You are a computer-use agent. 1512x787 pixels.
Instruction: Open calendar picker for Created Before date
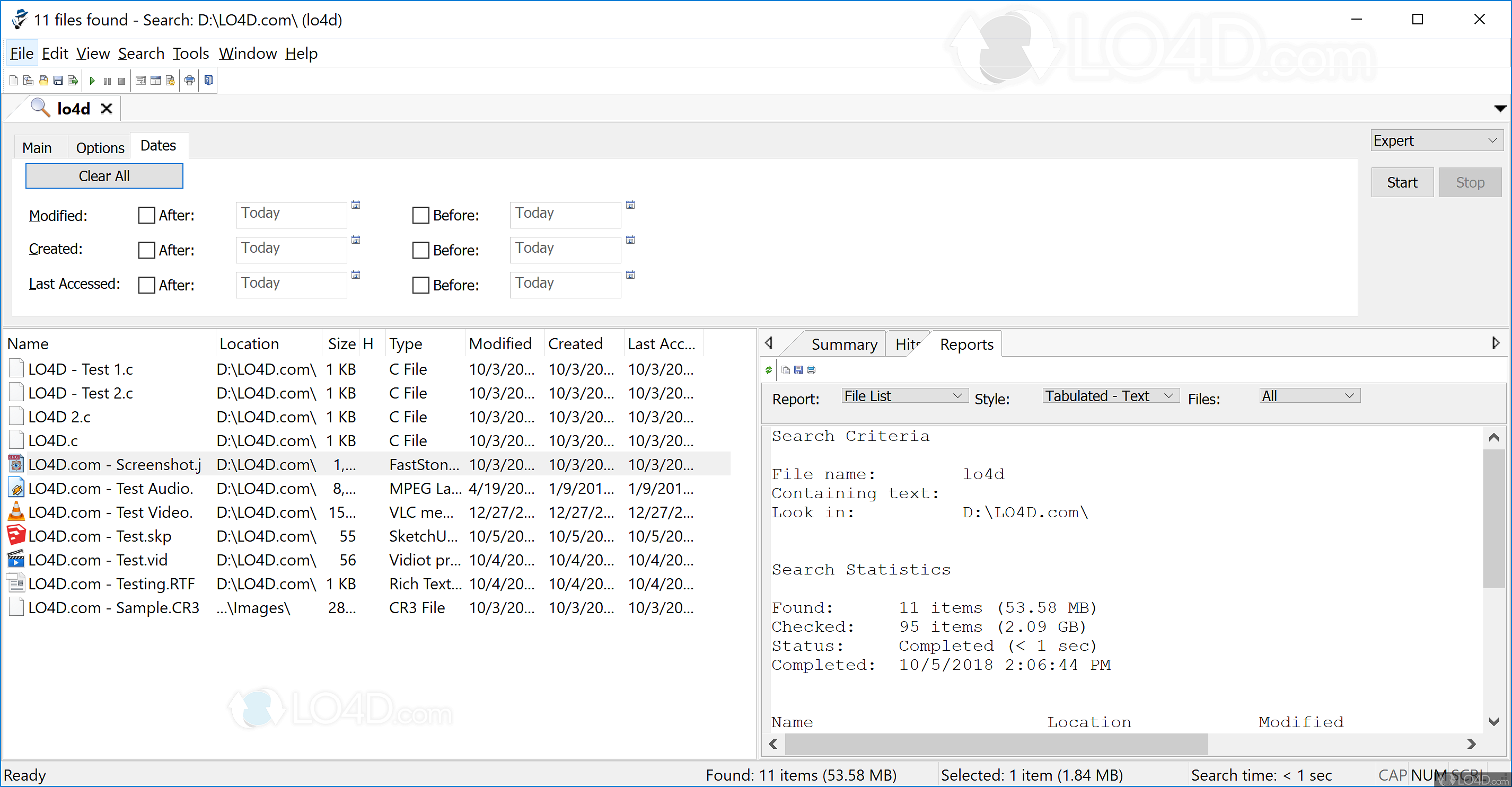click(x=630, y=240)
